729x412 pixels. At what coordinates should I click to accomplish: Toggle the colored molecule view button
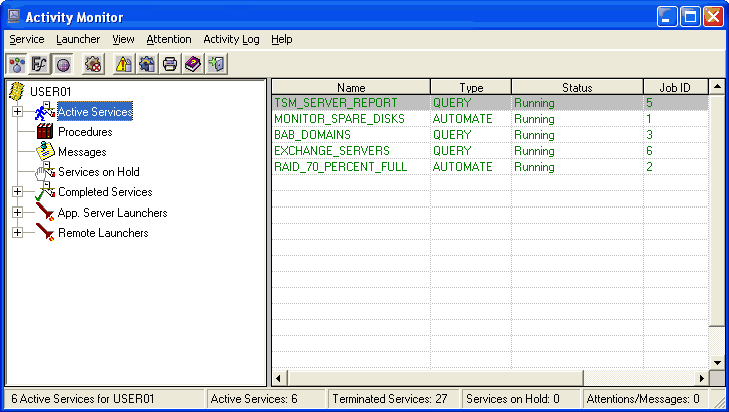pos(17,65)
